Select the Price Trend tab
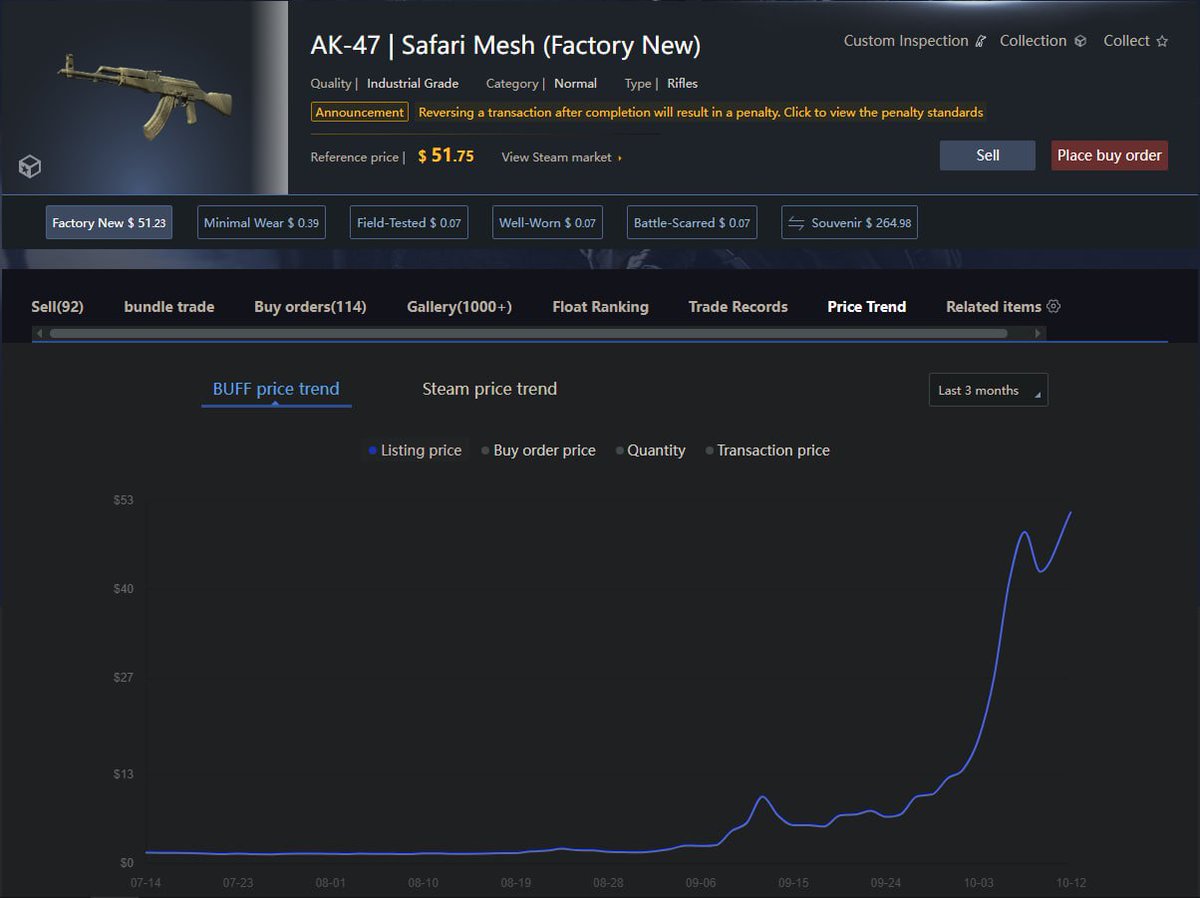 click(x=867, y=307)
